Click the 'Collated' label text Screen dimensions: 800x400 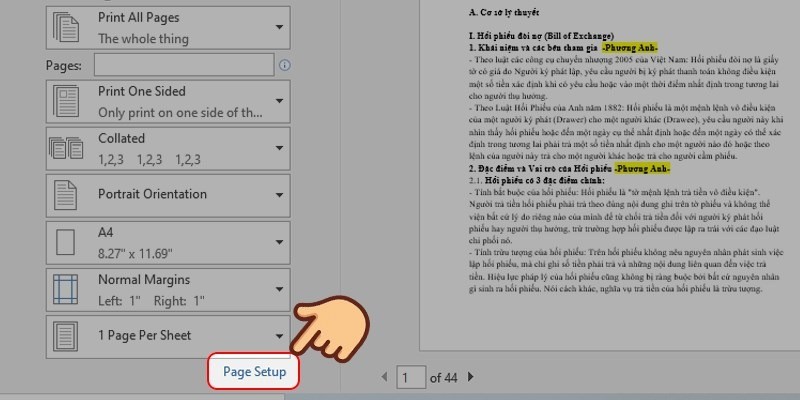(121, 138)
